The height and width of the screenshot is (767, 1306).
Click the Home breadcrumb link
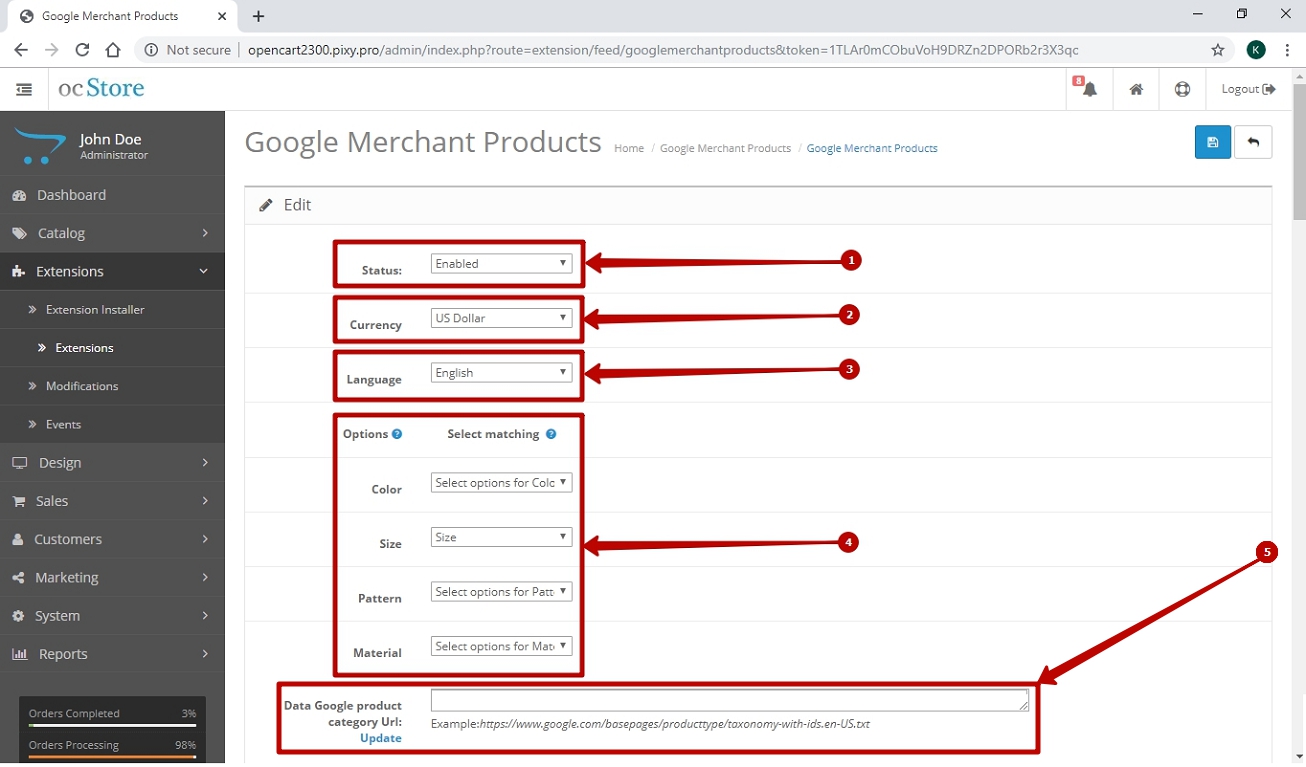click(629, 148)
